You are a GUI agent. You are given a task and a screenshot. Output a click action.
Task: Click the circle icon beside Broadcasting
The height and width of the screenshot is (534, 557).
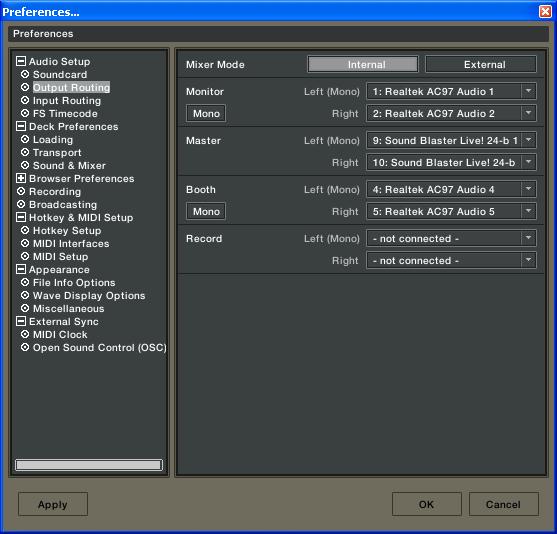(x=21, y=204)
